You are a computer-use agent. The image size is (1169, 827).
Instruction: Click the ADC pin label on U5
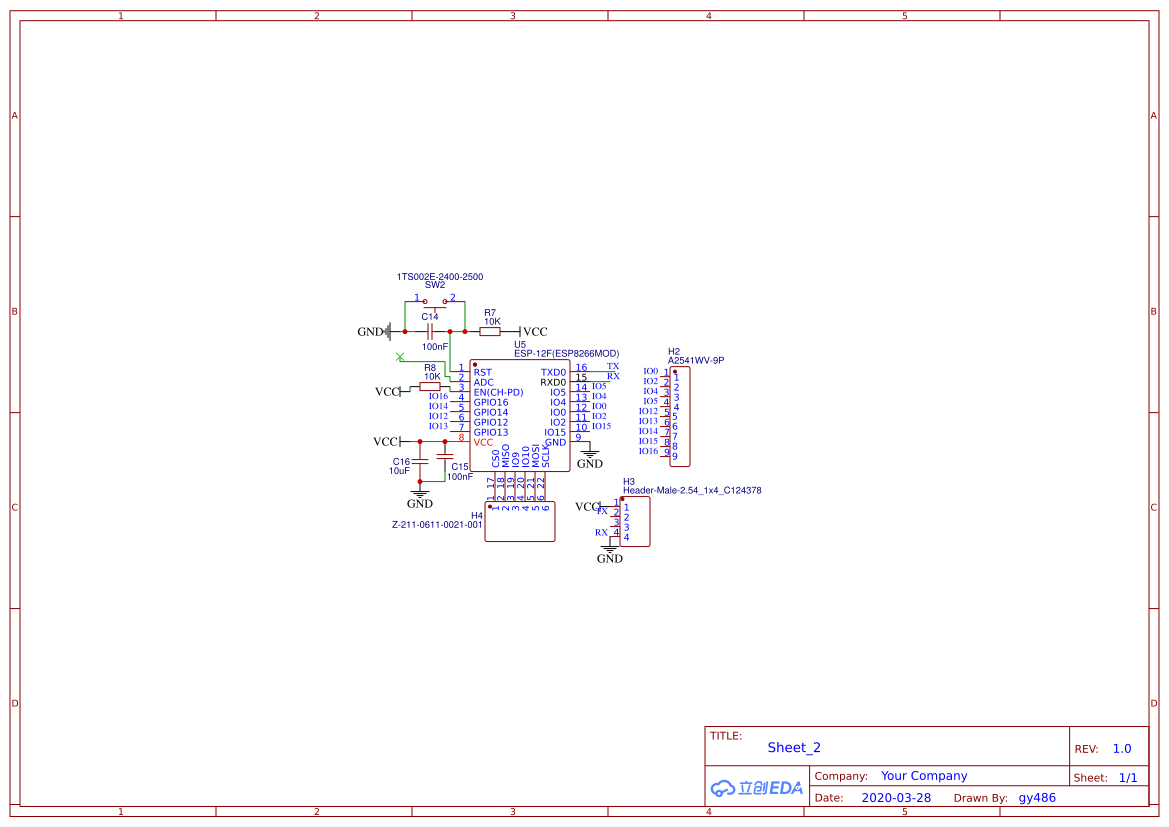(x=483, y=383)
